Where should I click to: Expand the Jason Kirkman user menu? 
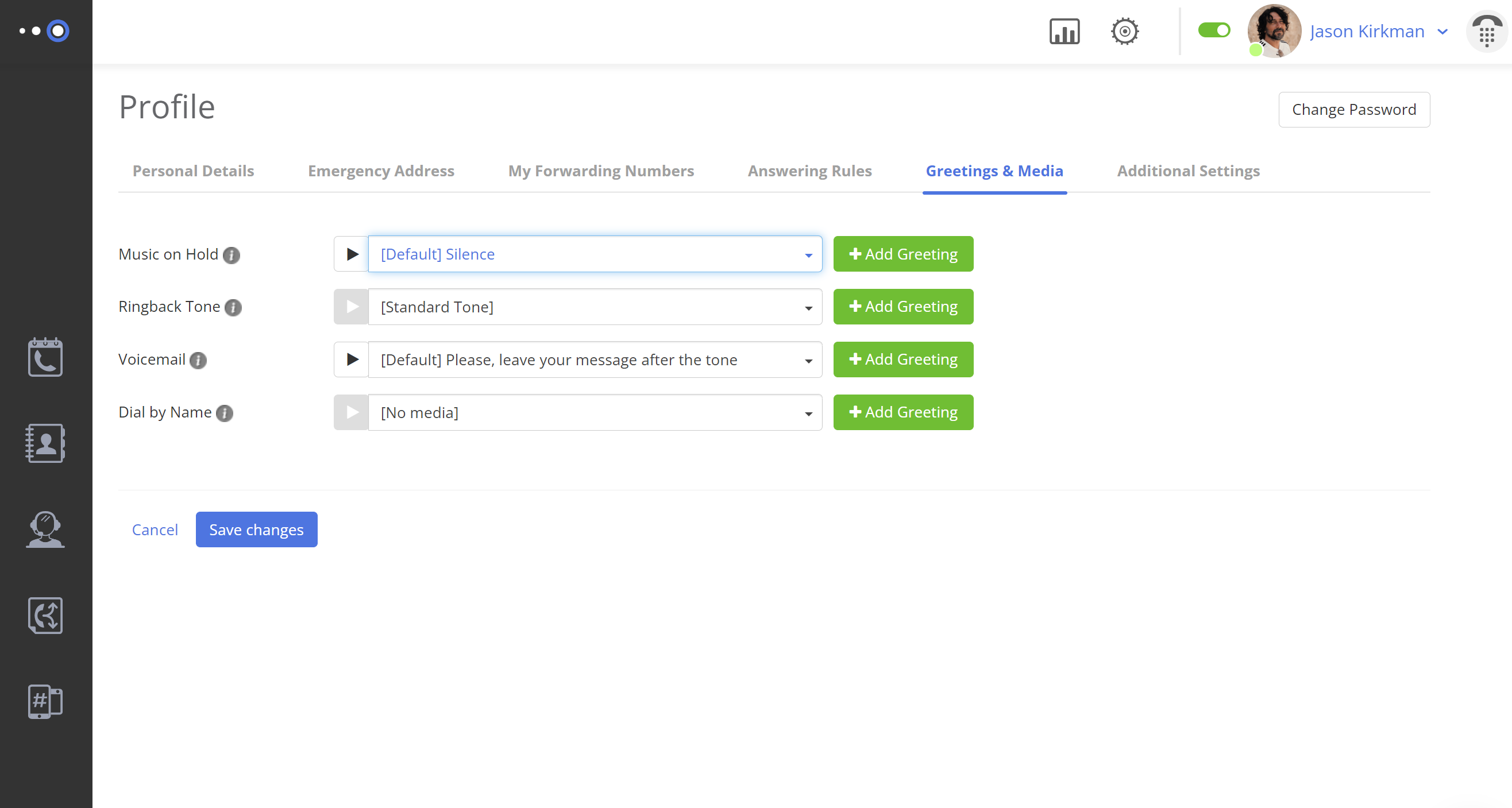pos(1442,32)
